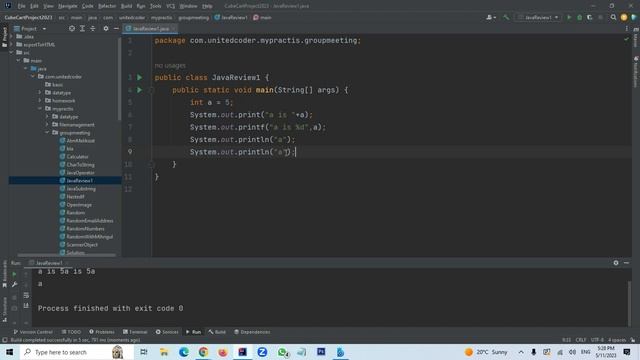Click the groupmeeting breadcrumb in navigation bar
The width and height of the screenshot is (640, 360).
click(193, 18)
